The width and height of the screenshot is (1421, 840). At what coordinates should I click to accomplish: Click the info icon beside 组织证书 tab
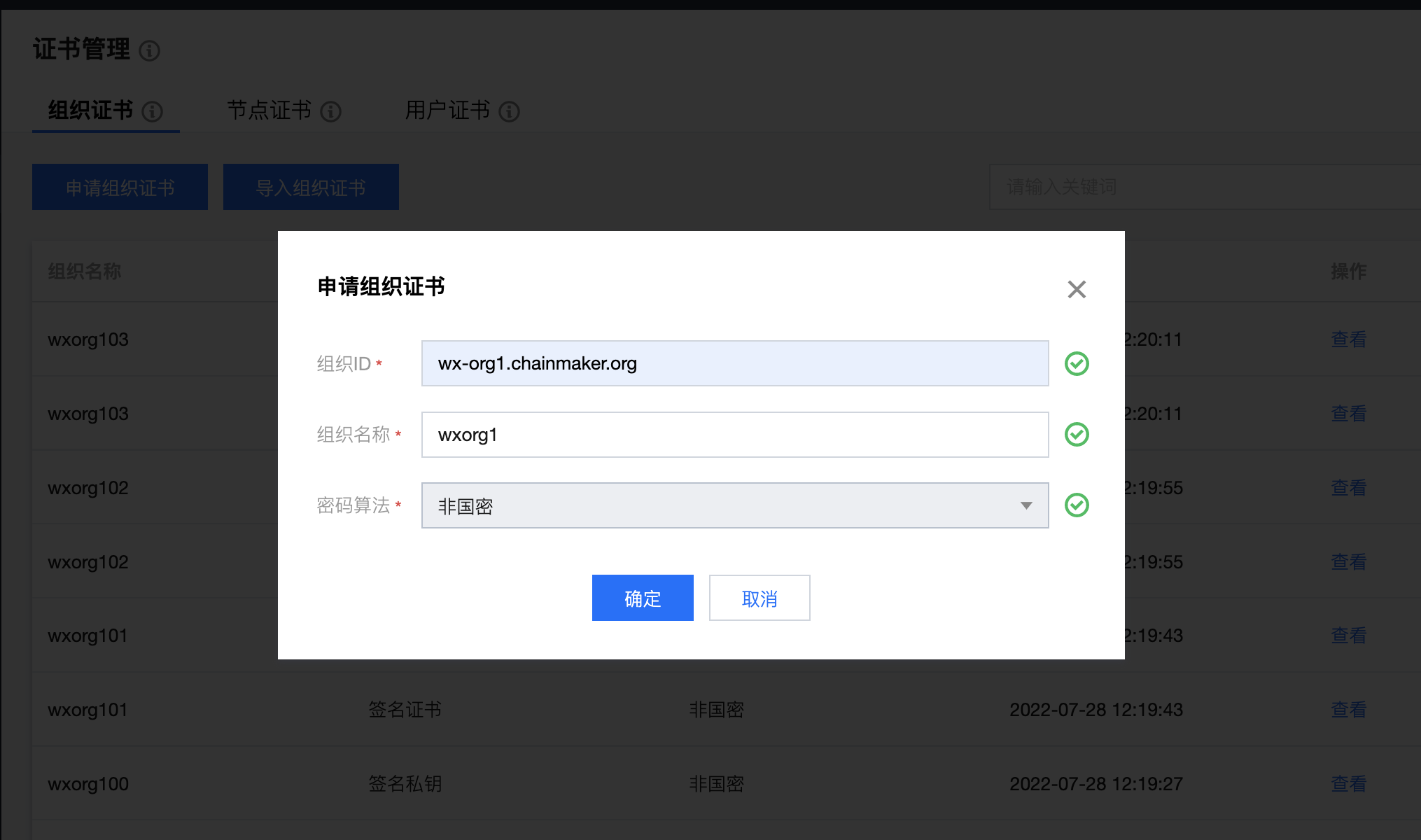(x=152, y=111)
